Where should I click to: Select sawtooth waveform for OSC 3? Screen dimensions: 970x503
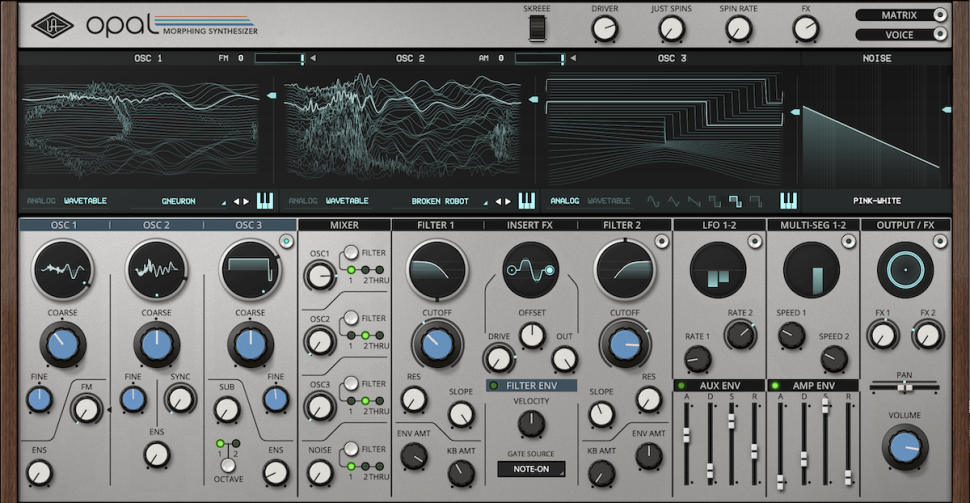694,201
